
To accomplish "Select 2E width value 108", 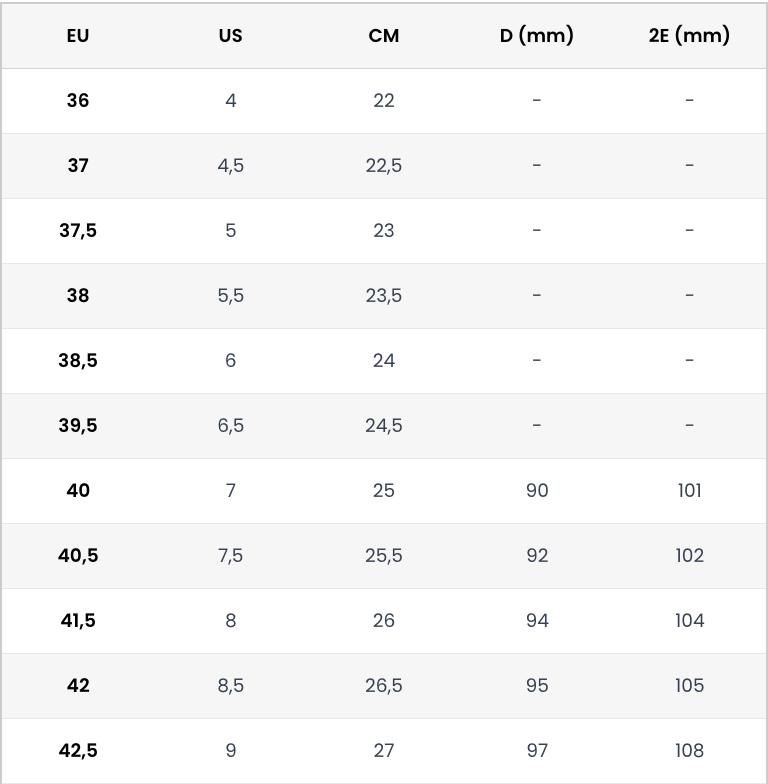I will pos(689,750).
